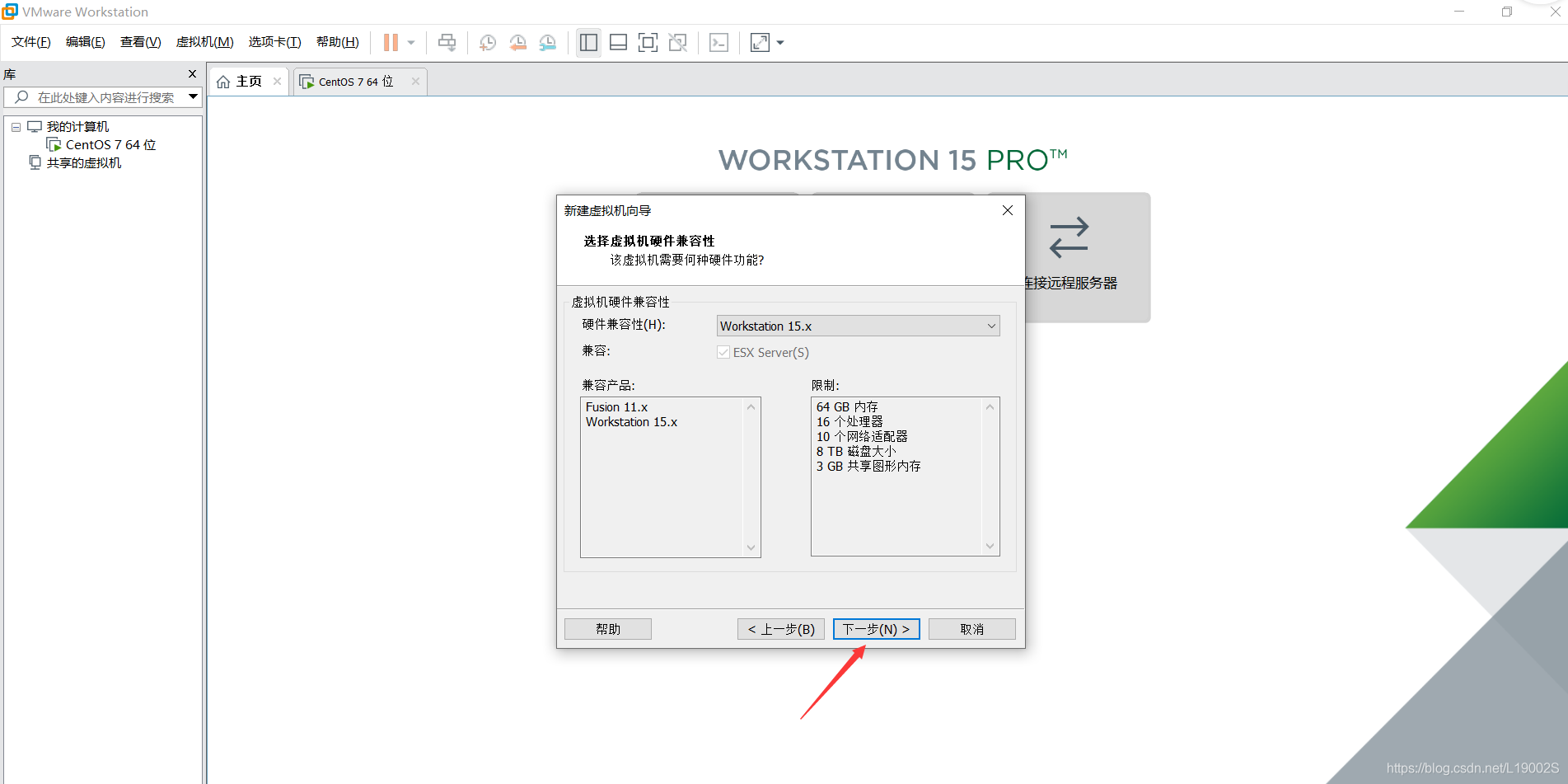Viewport: 1568px width, 784px height.
Task: Click the 16 个处理器 limit entry
Action: click(850, 422)
